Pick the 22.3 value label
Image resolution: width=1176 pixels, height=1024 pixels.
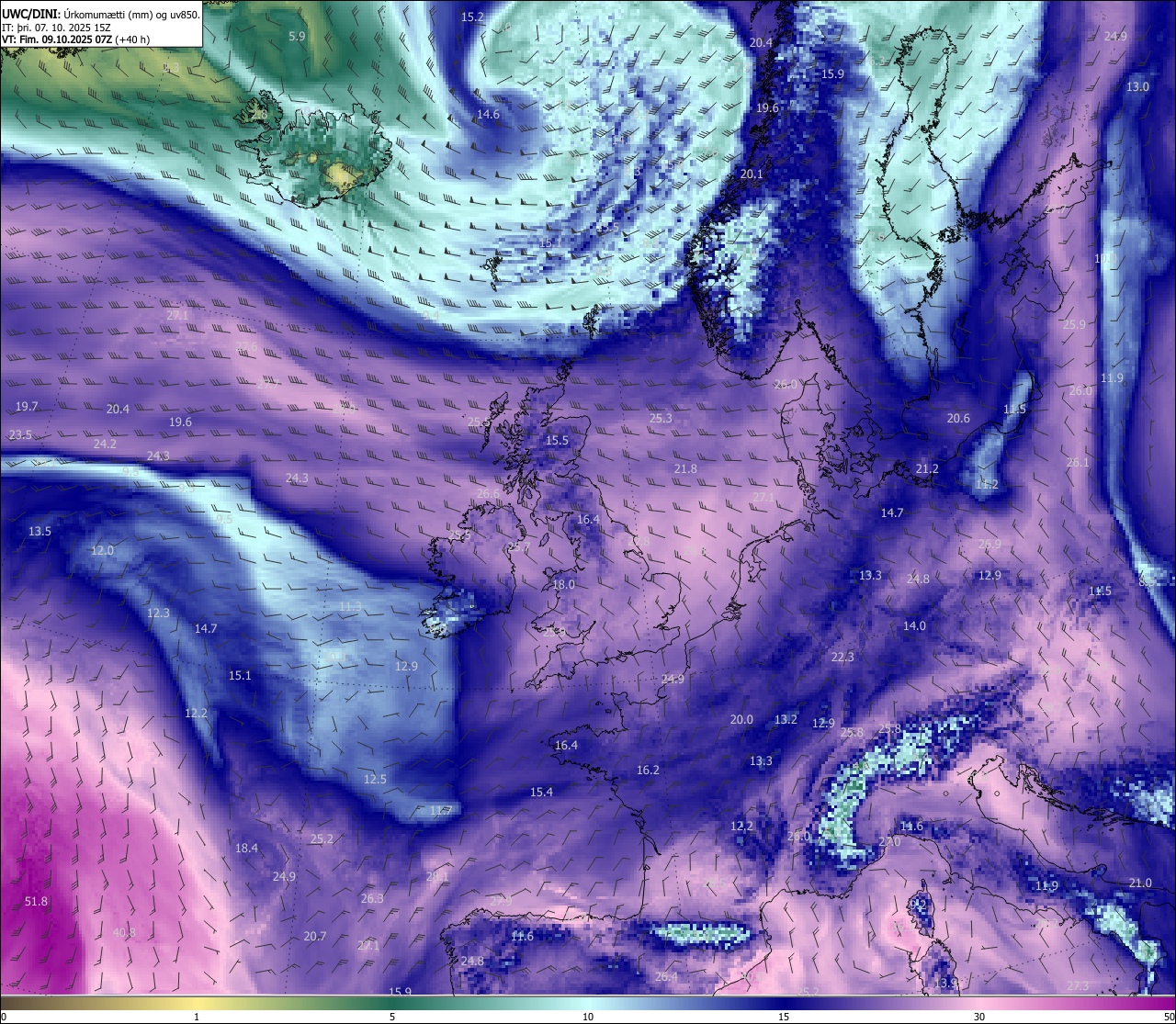click(x=842, y=658)
